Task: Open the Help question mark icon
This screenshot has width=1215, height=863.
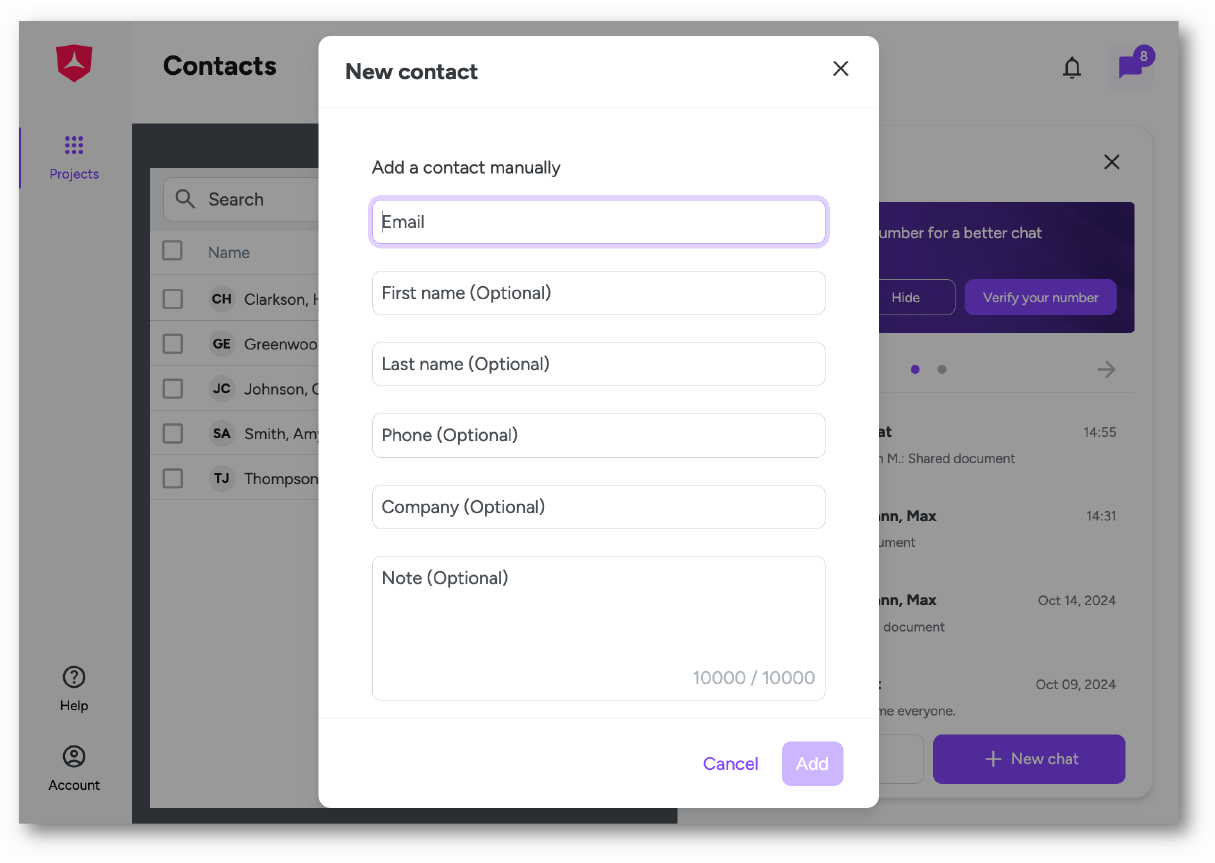Action: pos(74,677)
